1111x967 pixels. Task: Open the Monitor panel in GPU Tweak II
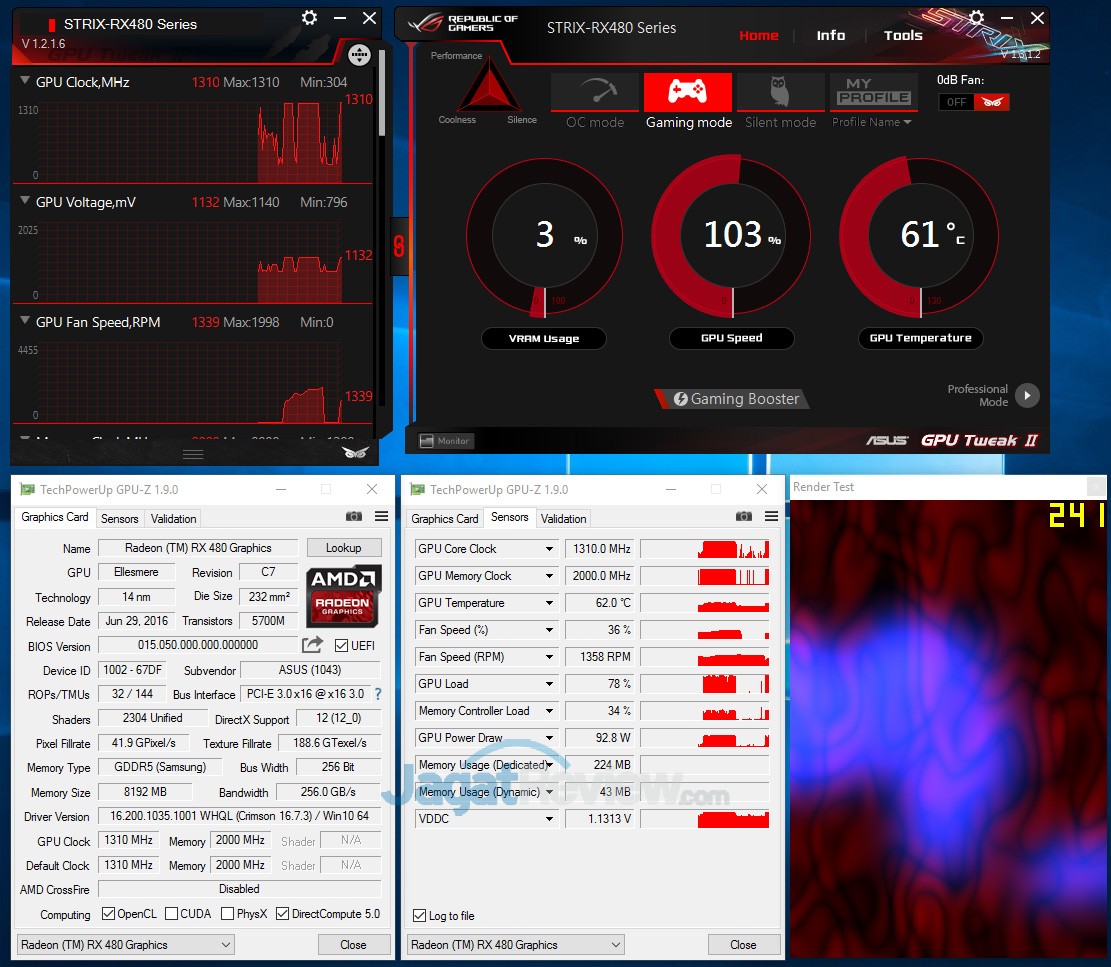[444, 440]
